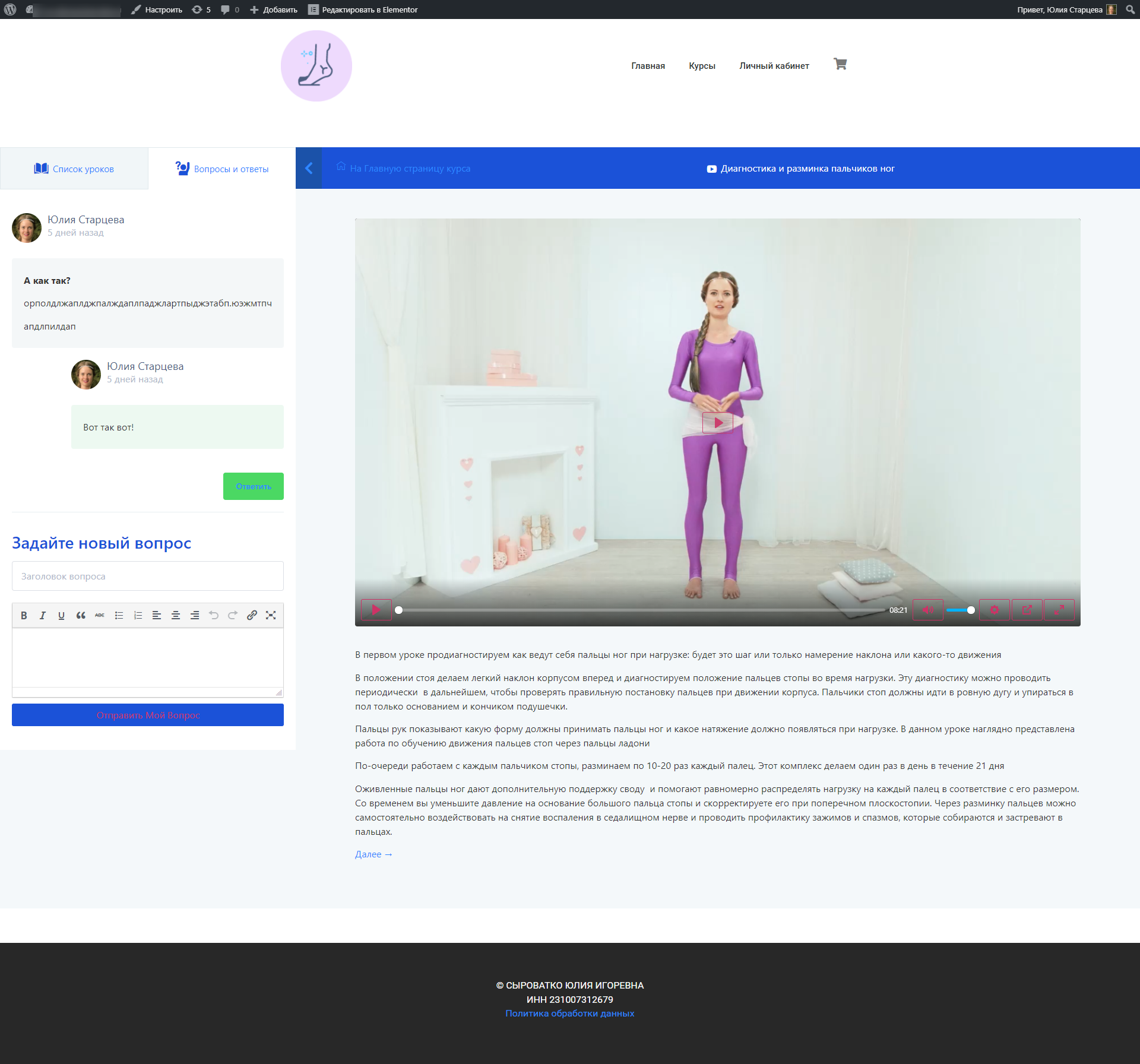Open the WordPress admin search icon

(x=1130, y=9)
